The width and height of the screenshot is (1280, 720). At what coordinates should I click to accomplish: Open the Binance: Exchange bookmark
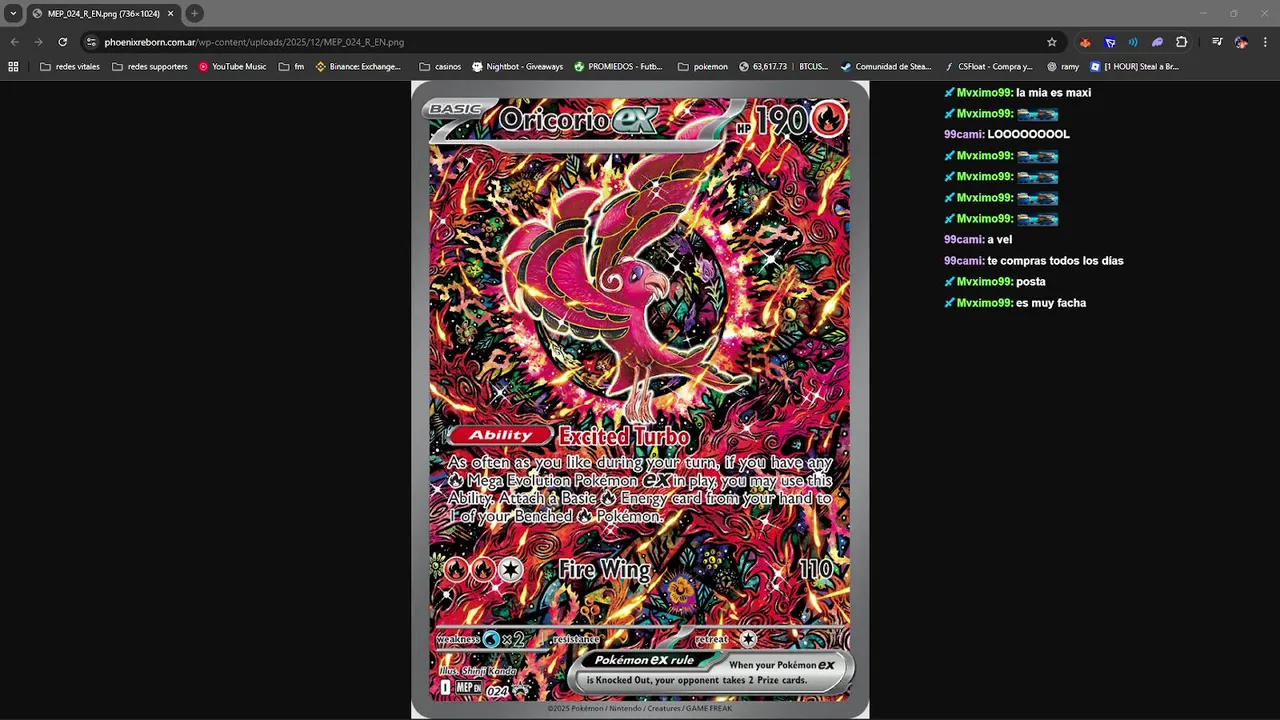tap(358, 67)
